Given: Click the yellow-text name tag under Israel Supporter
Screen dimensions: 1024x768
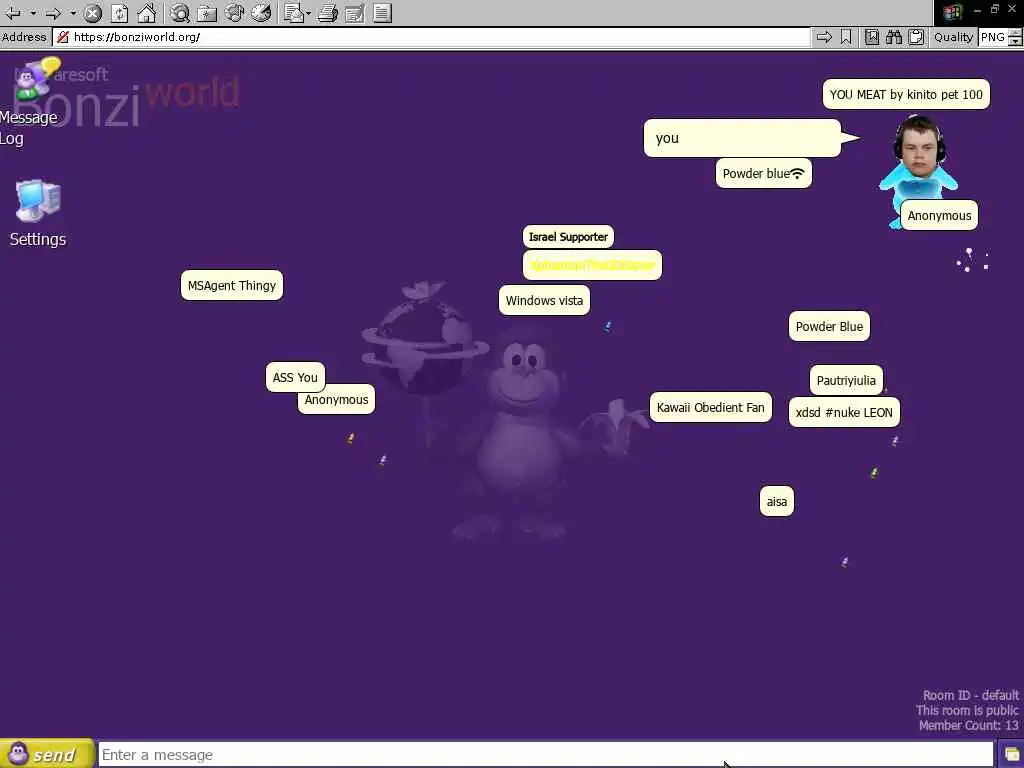Looking at the screenshot, I should [x=592, y=265].
